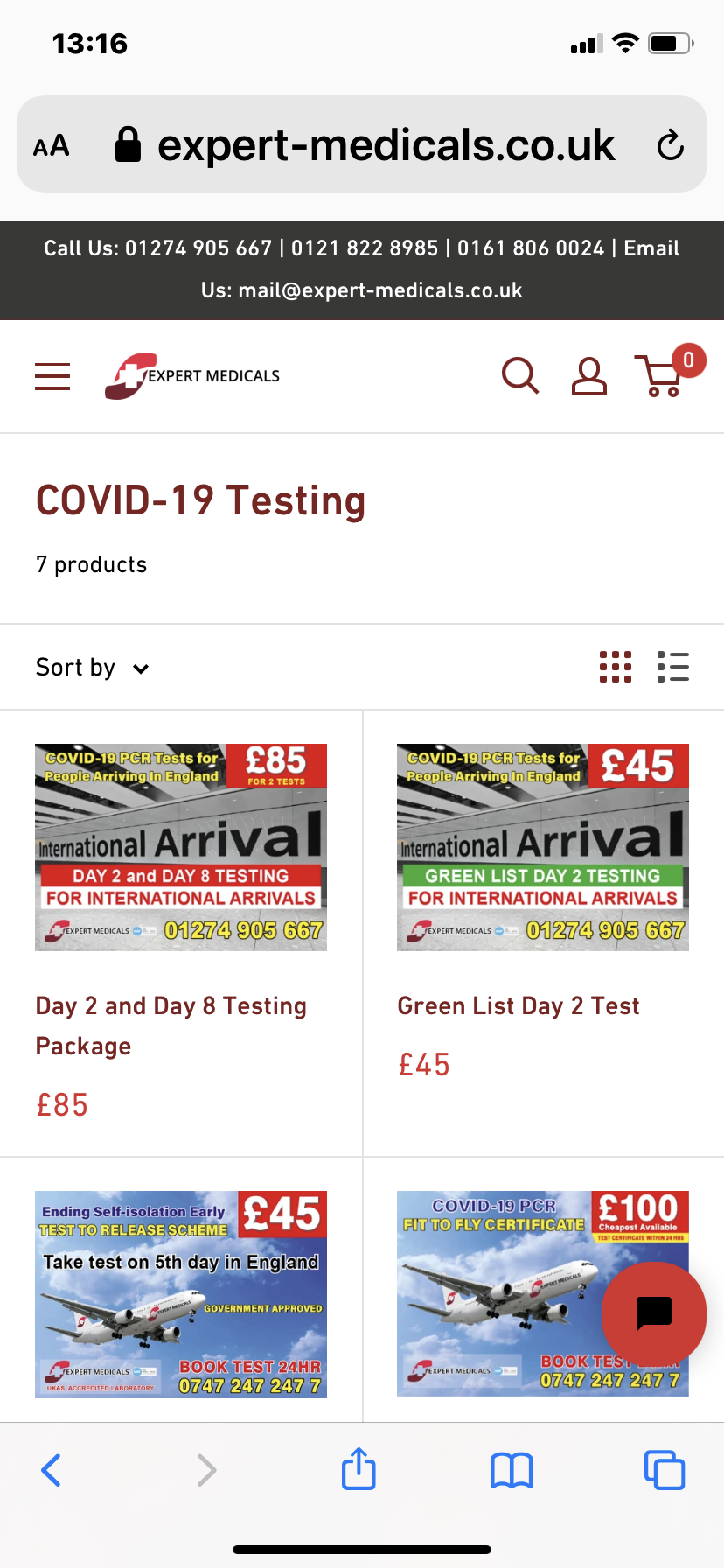Open Green List Day 2 Test link

pos(519,1006)
